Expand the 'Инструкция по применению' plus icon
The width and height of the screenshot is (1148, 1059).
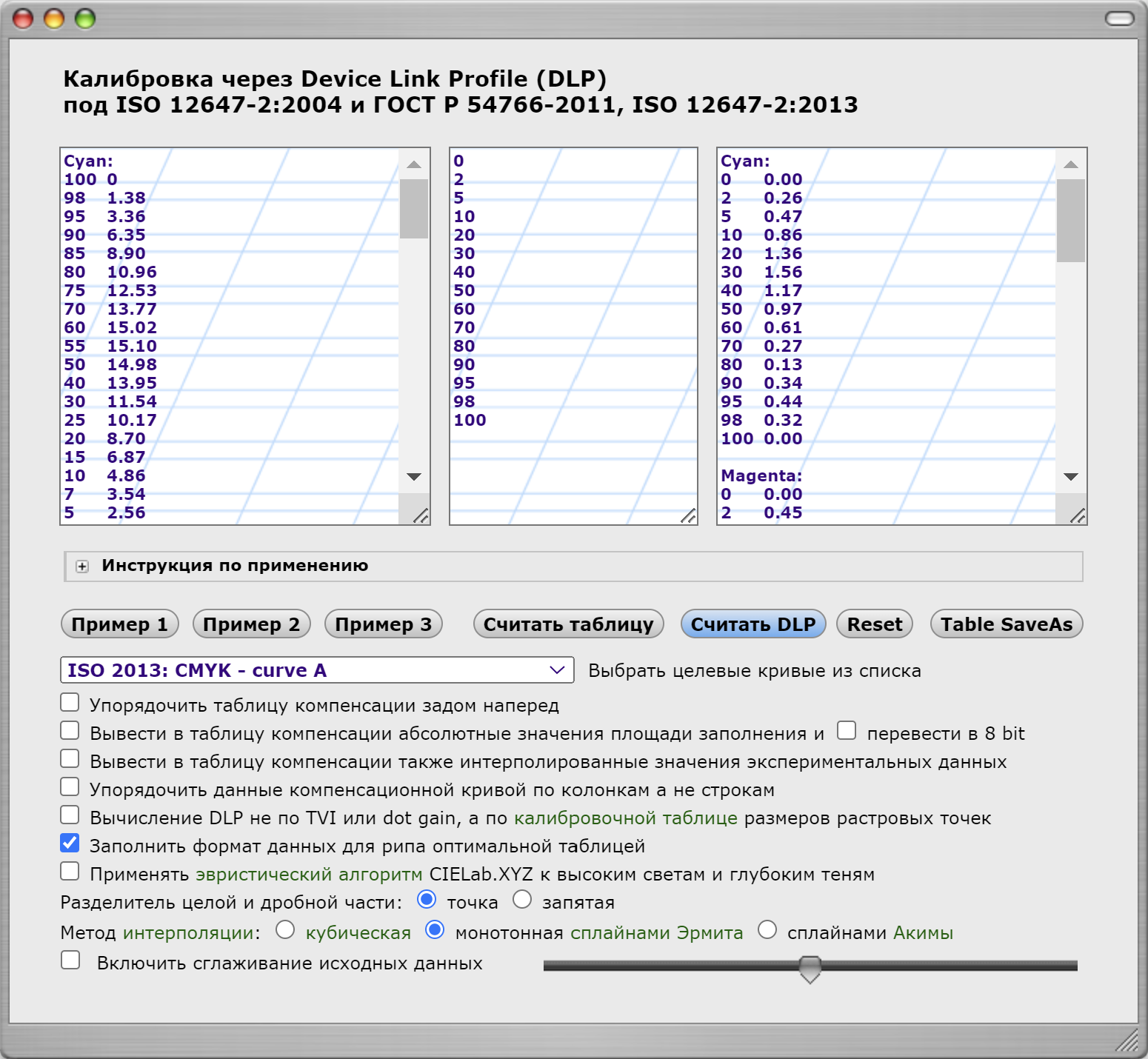82,567
